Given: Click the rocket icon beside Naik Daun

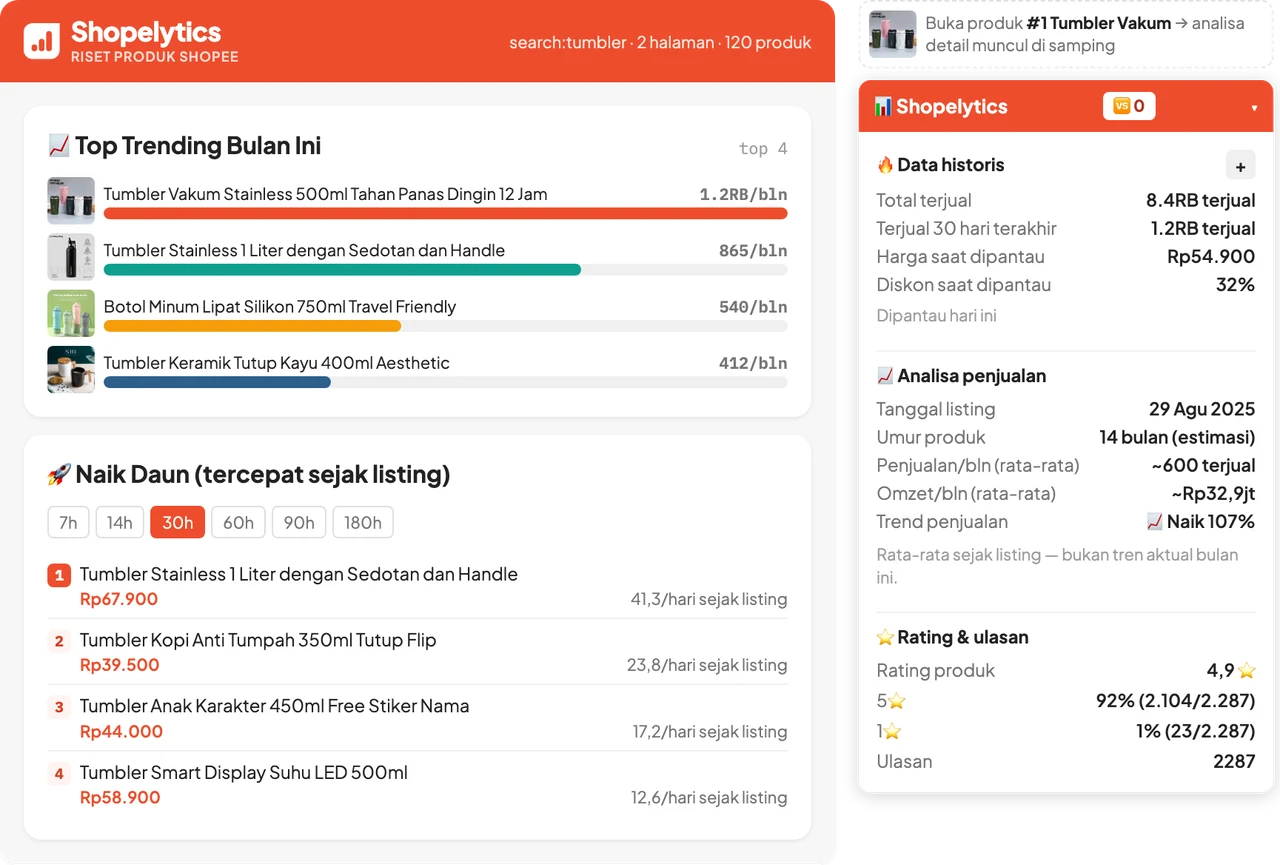Looking at the screenshot, I should point(59,474).
